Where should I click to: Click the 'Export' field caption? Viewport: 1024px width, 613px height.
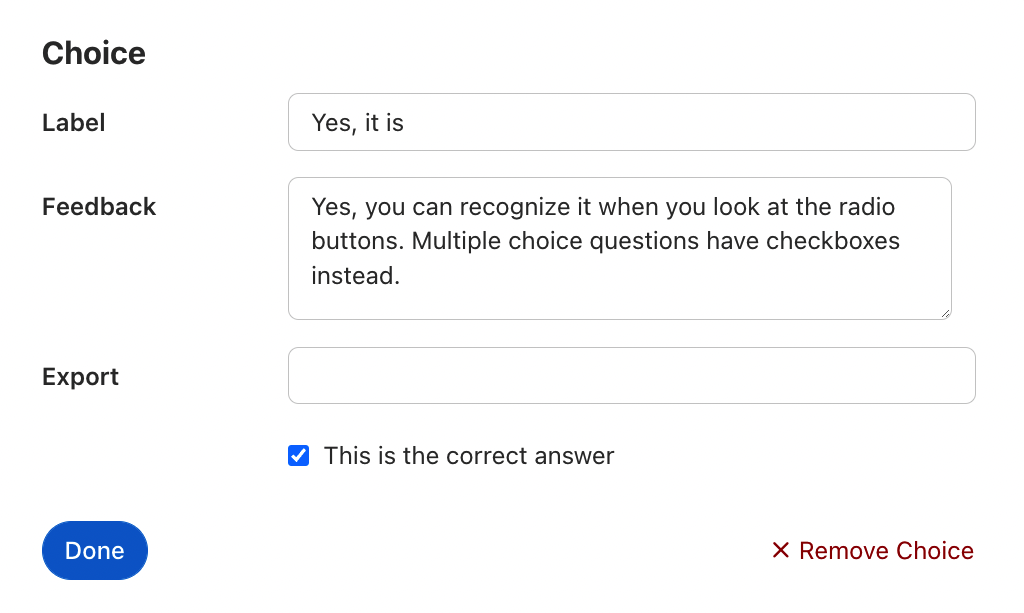pyautogui.click(x=80, y=377)
